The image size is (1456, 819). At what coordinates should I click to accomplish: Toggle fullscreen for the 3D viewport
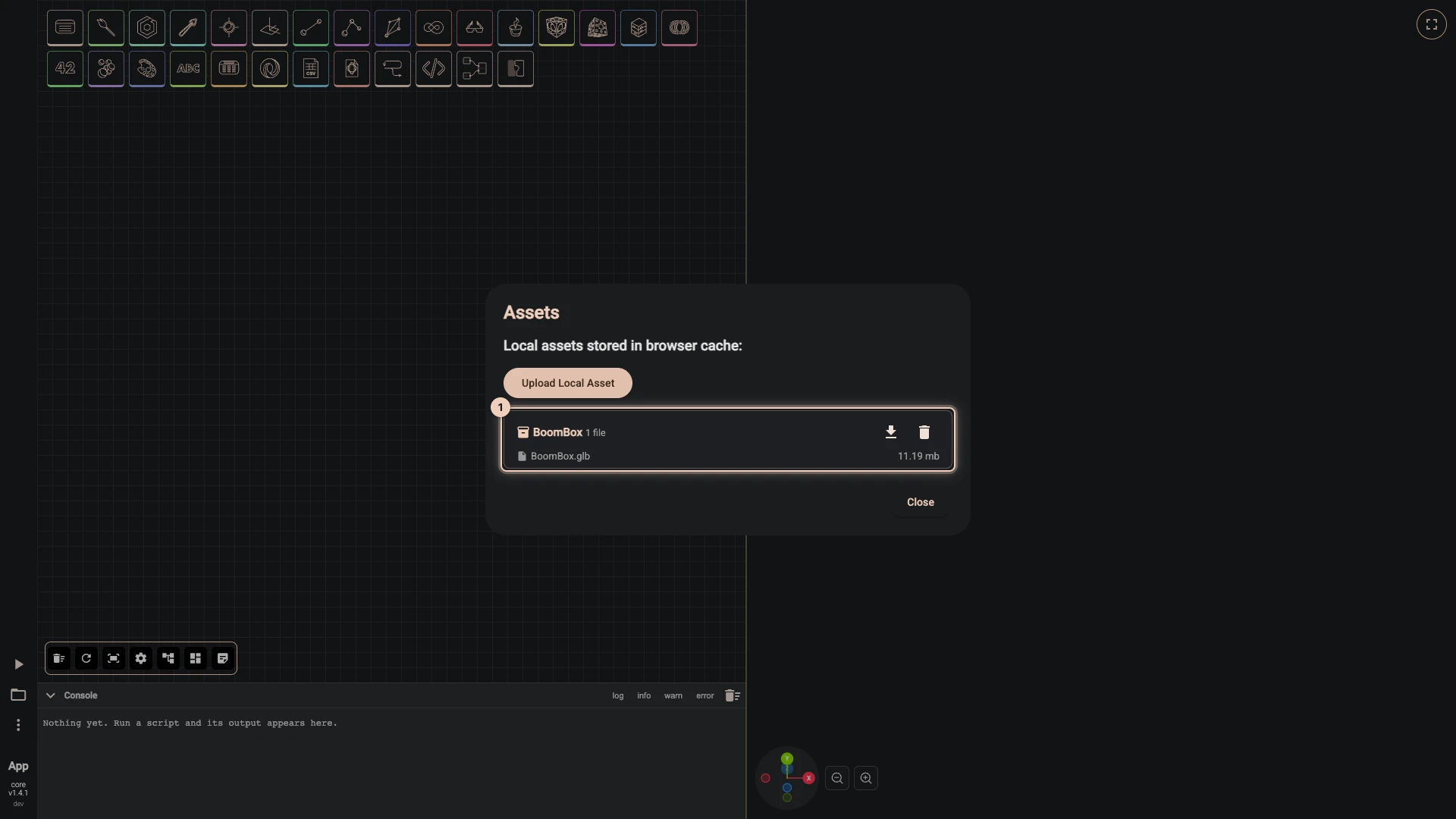[1432, 24]
